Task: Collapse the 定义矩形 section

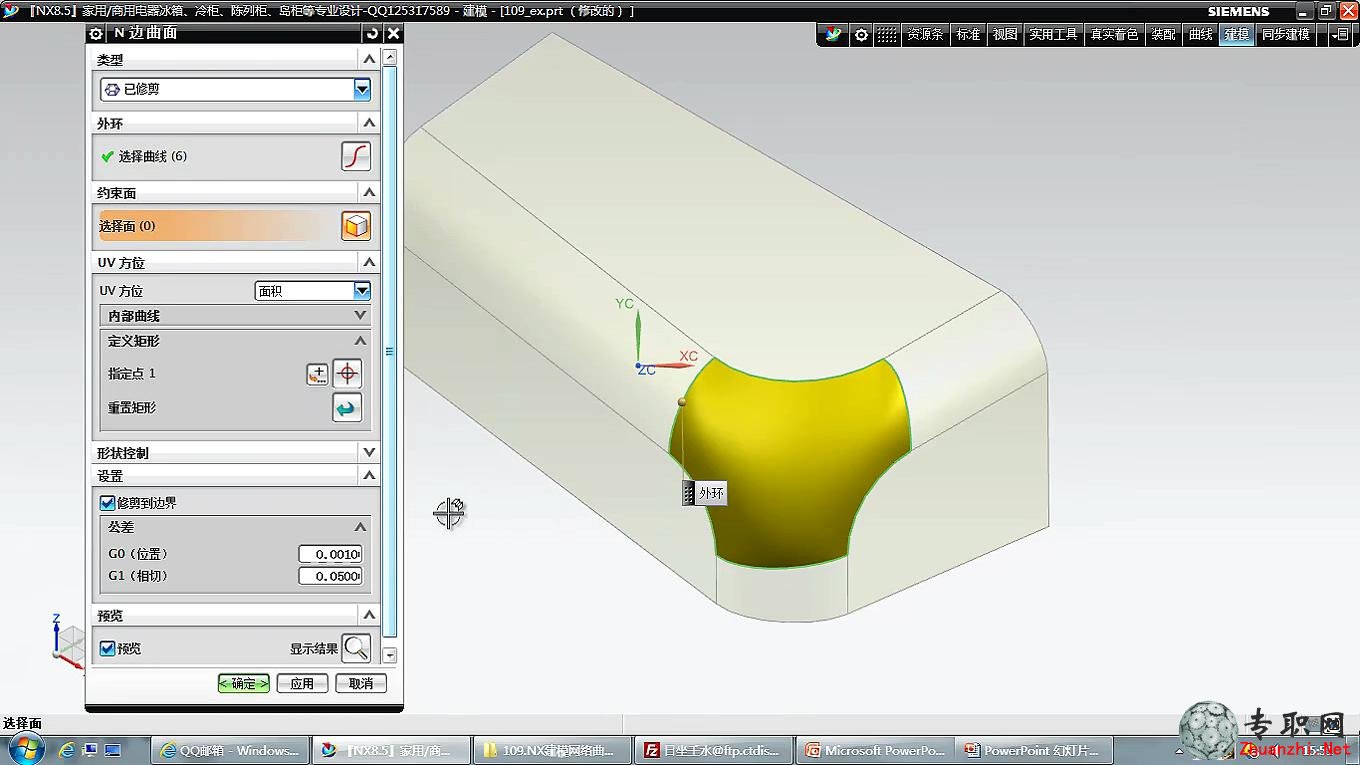Action: tap(361, 341)
